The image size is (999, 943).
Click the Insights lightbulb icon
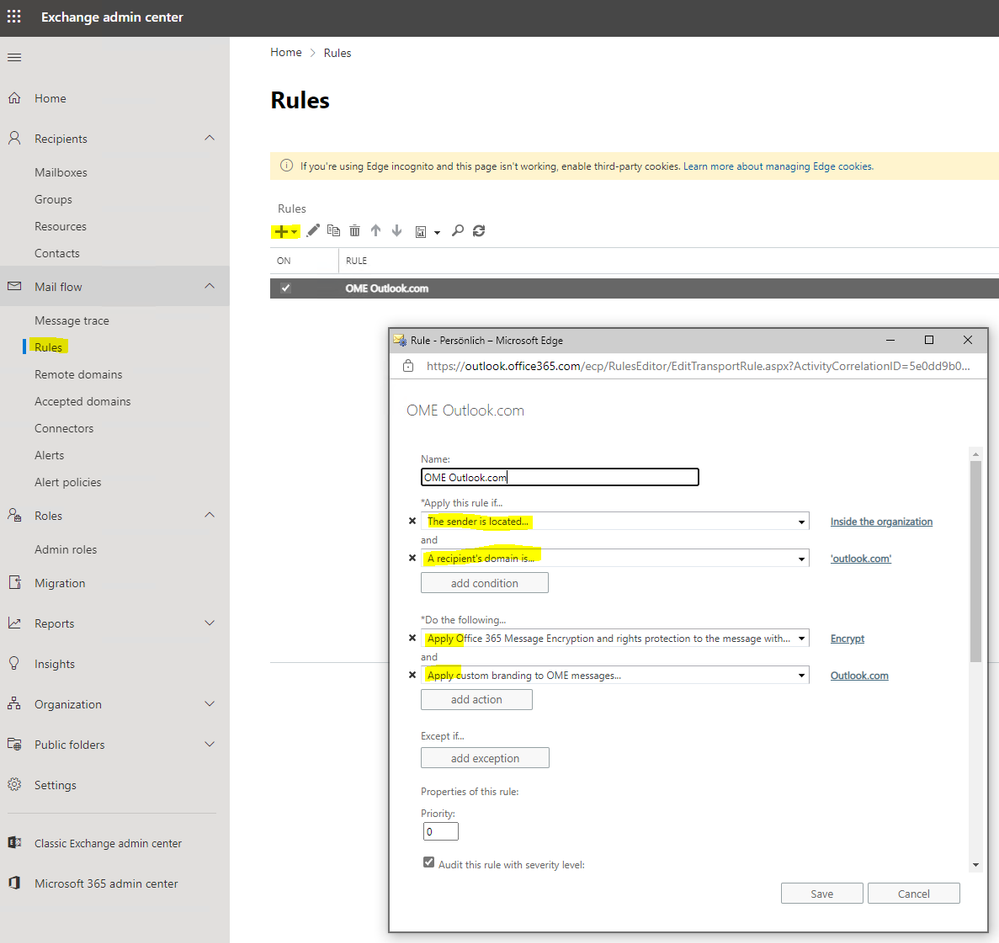coord(14,663)
